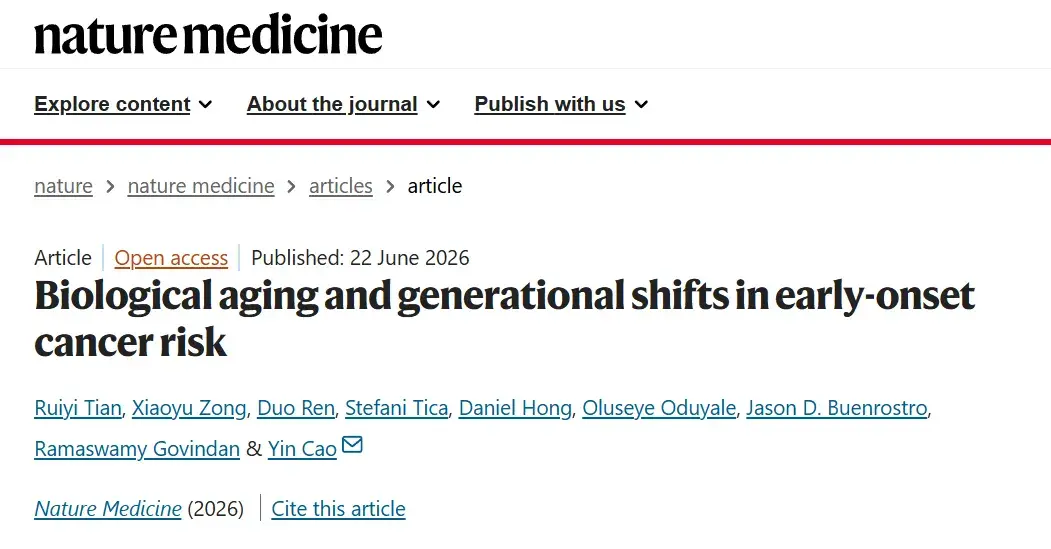1051x549 pixels.
Task: Expand About the journal chevron
Action: coord(434,105)
